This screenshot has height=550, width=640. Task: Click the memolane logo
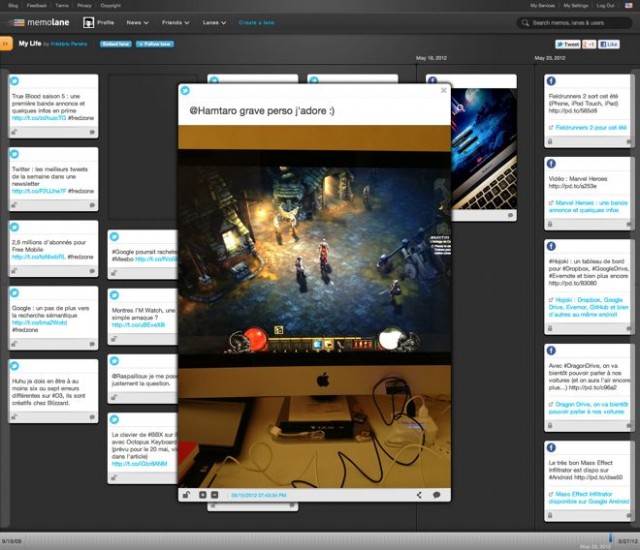pos(41,22)
